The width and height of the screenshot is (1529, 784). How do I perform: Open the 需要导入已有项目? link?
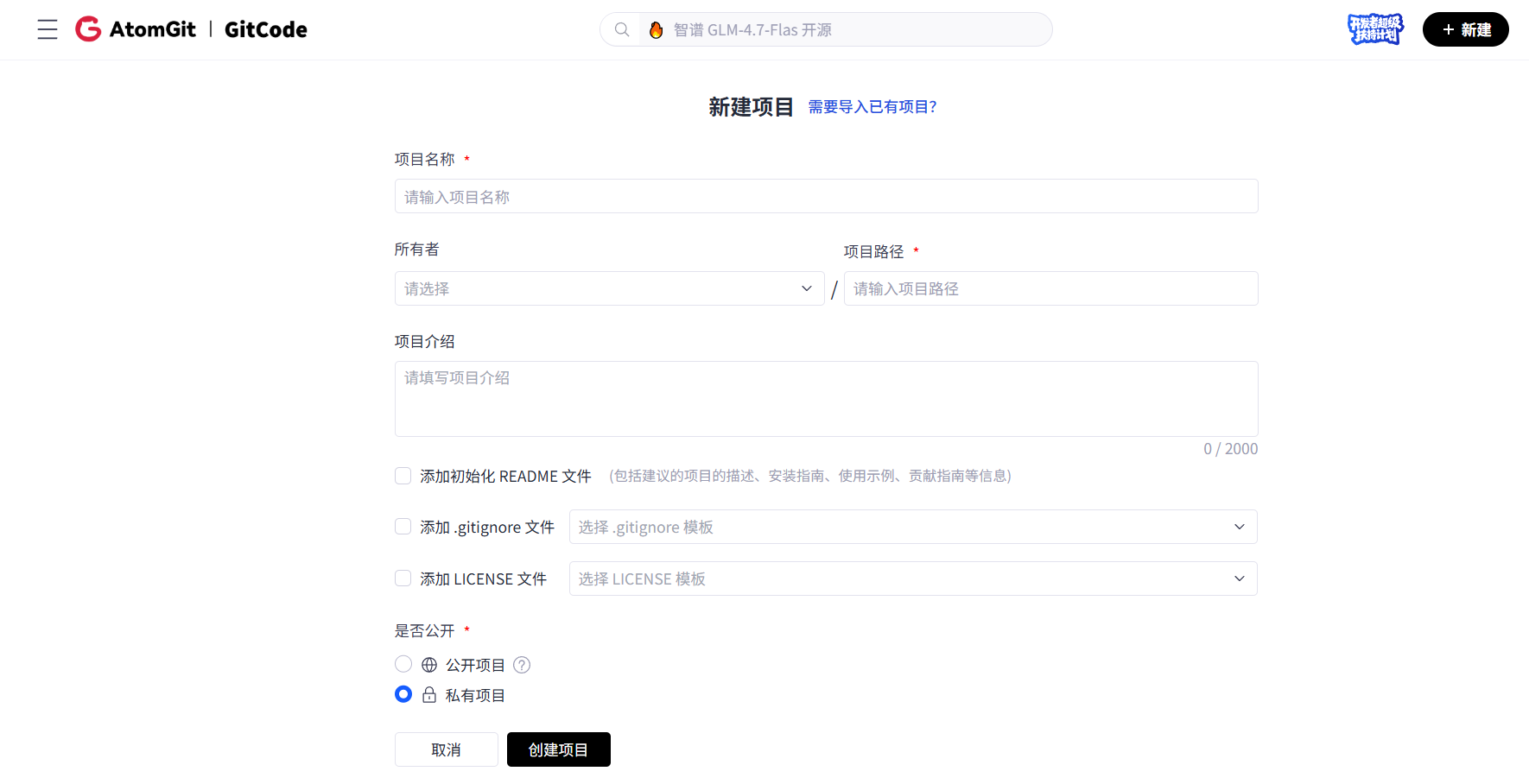872,107
